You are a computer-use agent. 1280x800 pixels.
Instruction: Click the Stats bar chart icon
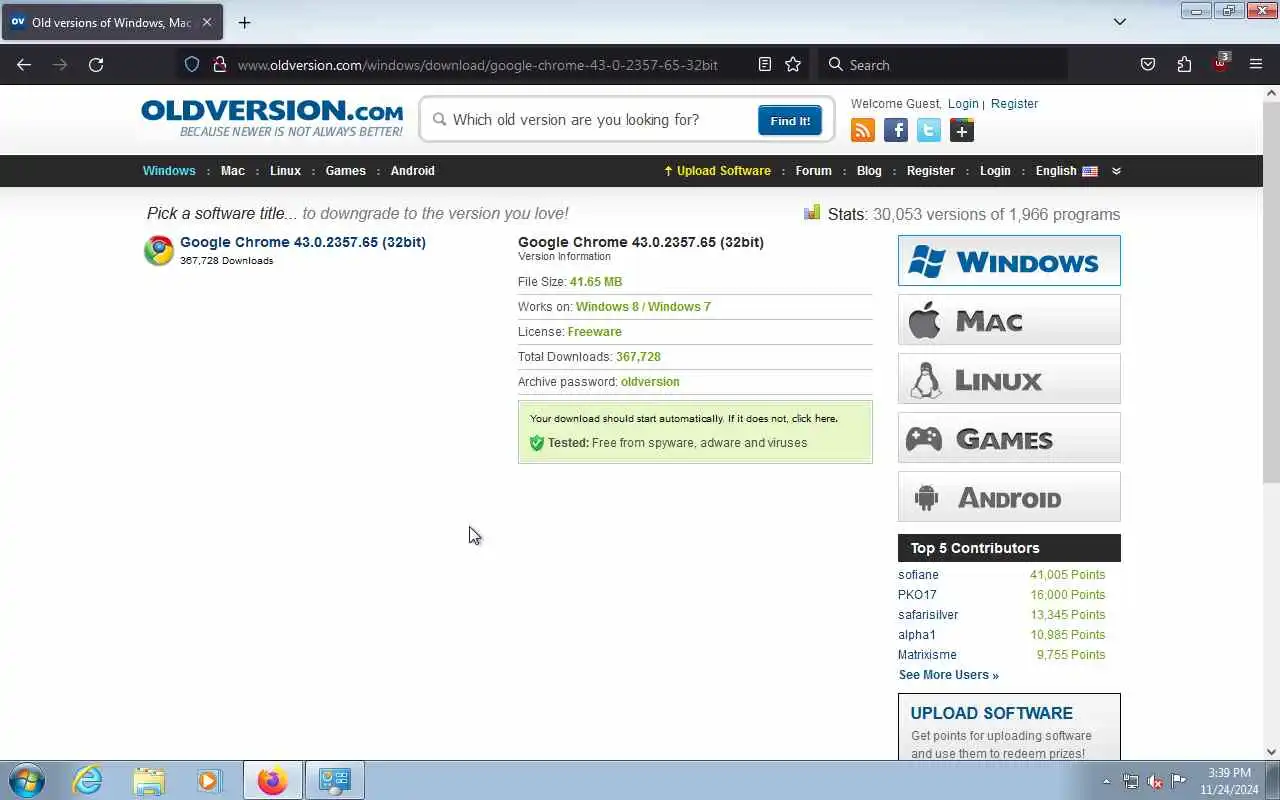tap(812, 212)
